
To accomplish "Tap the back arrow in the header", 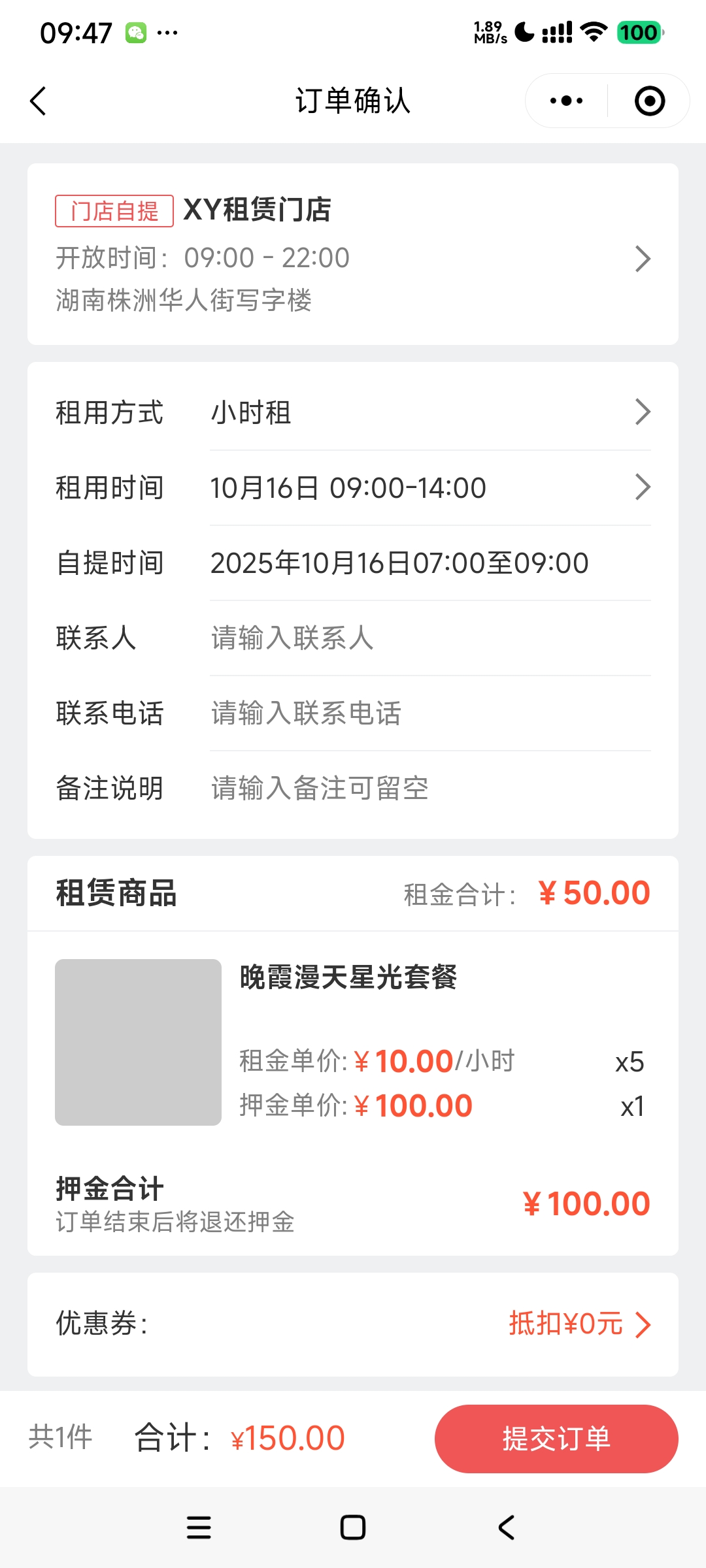I will (x=38, y=101).
